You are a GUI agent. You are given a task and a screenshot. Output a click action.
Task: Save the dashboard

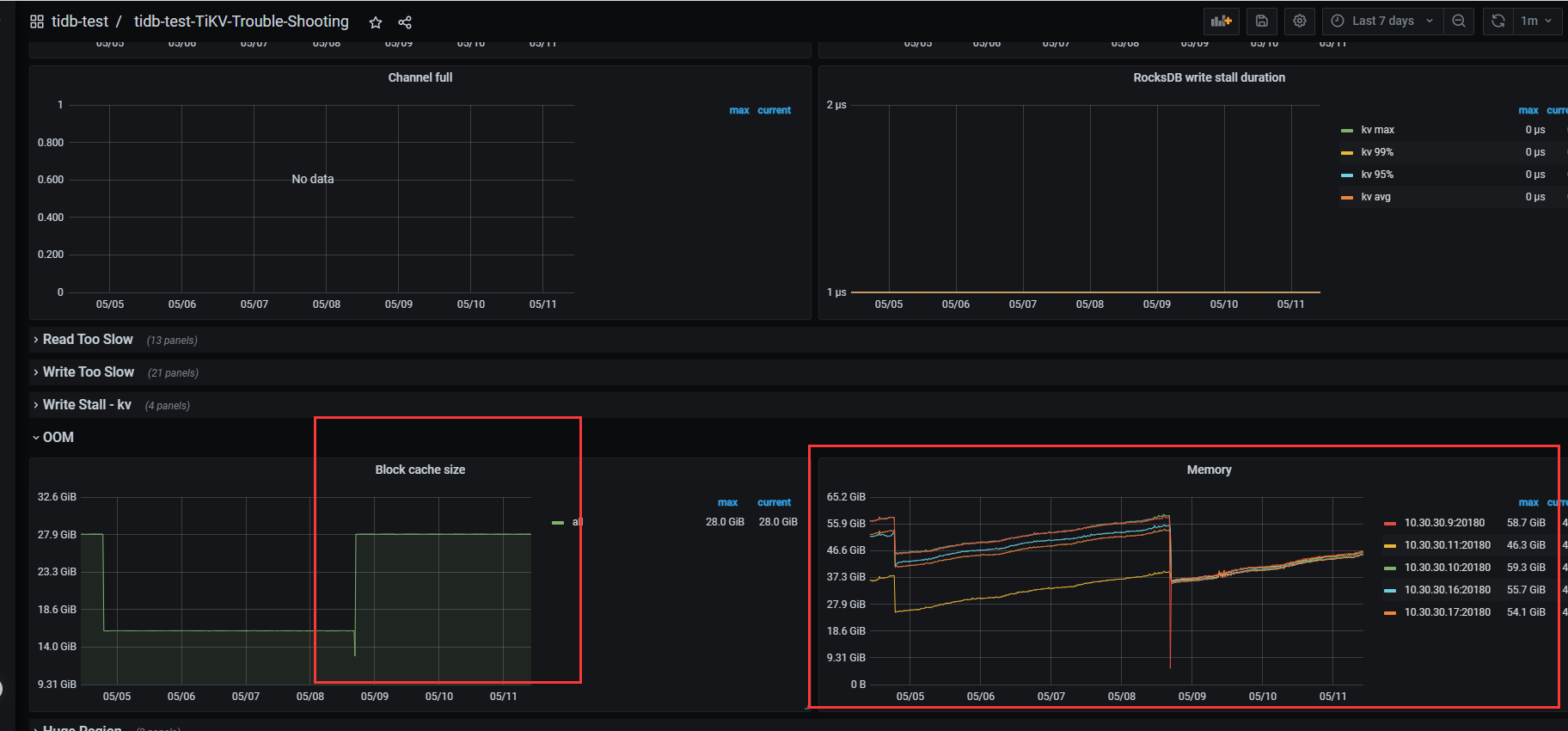(x=1262, y=21)
